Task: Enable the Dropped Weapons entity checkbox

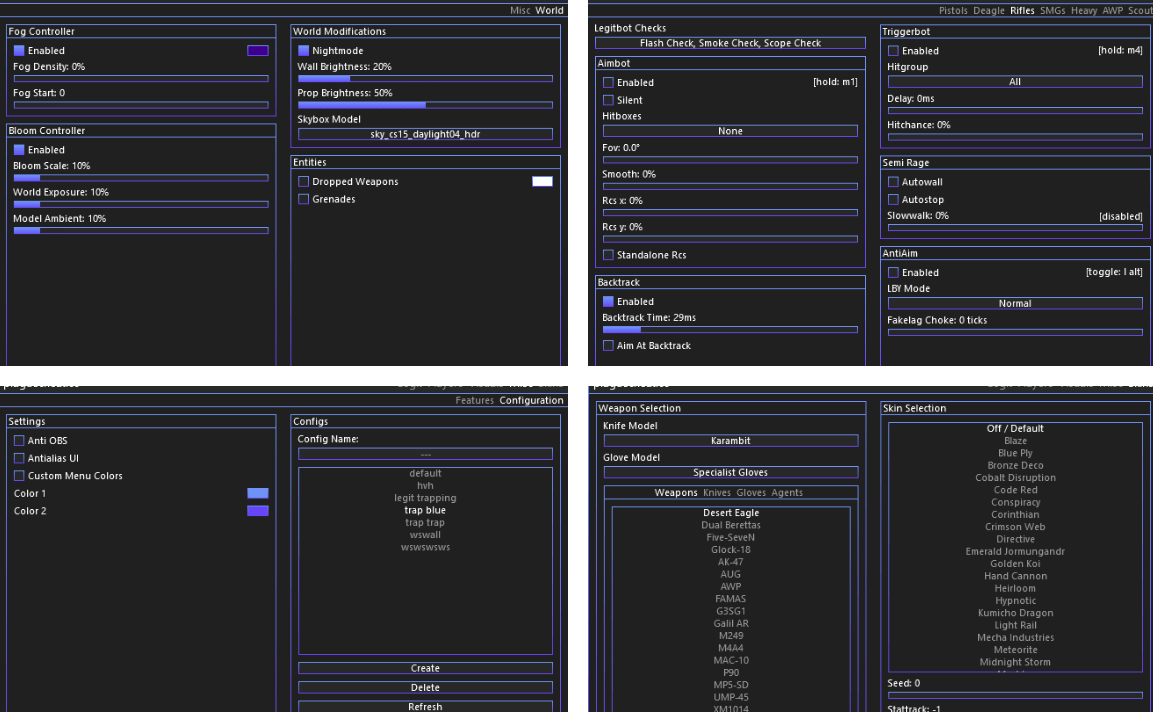Action: 303,182
